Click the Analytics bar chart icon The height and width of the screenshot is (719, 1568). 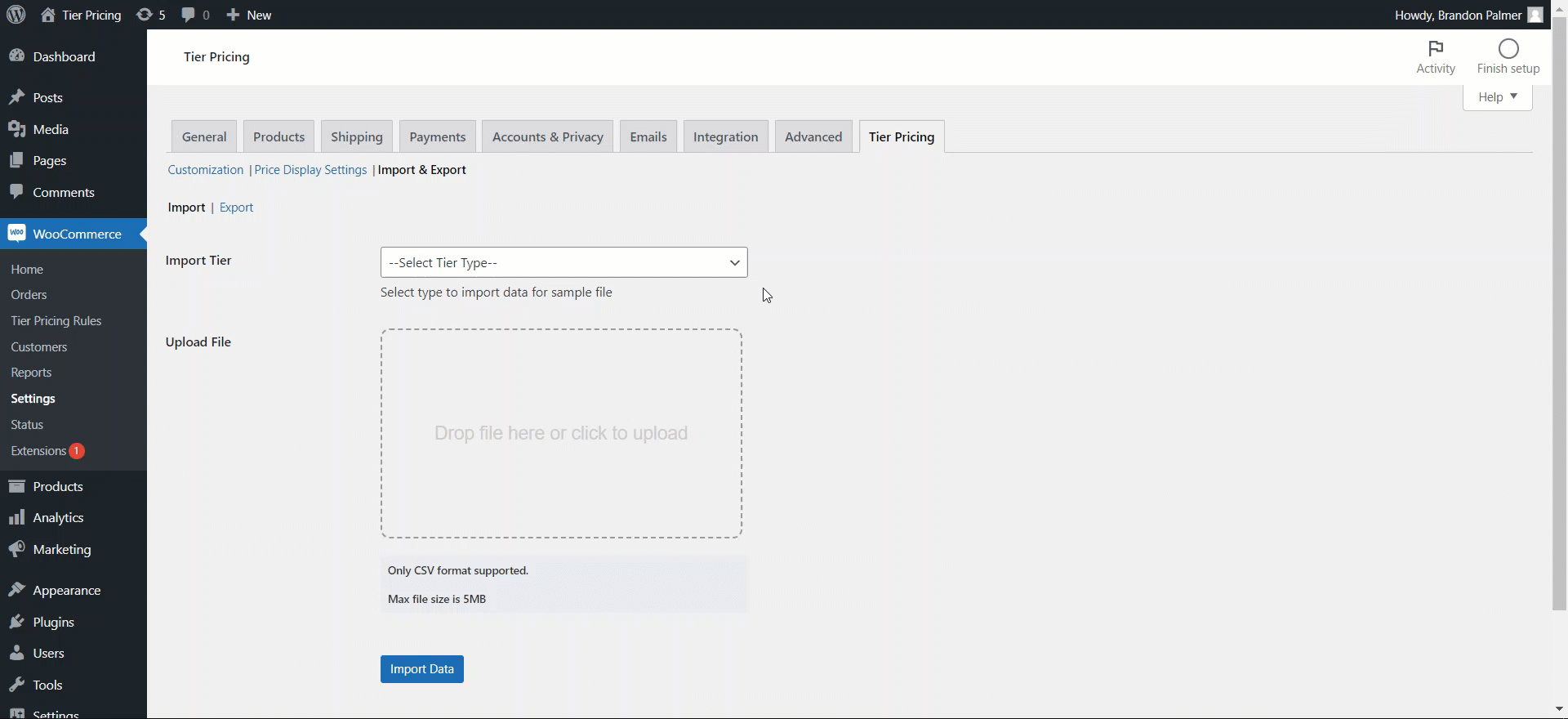pos(16,517)
